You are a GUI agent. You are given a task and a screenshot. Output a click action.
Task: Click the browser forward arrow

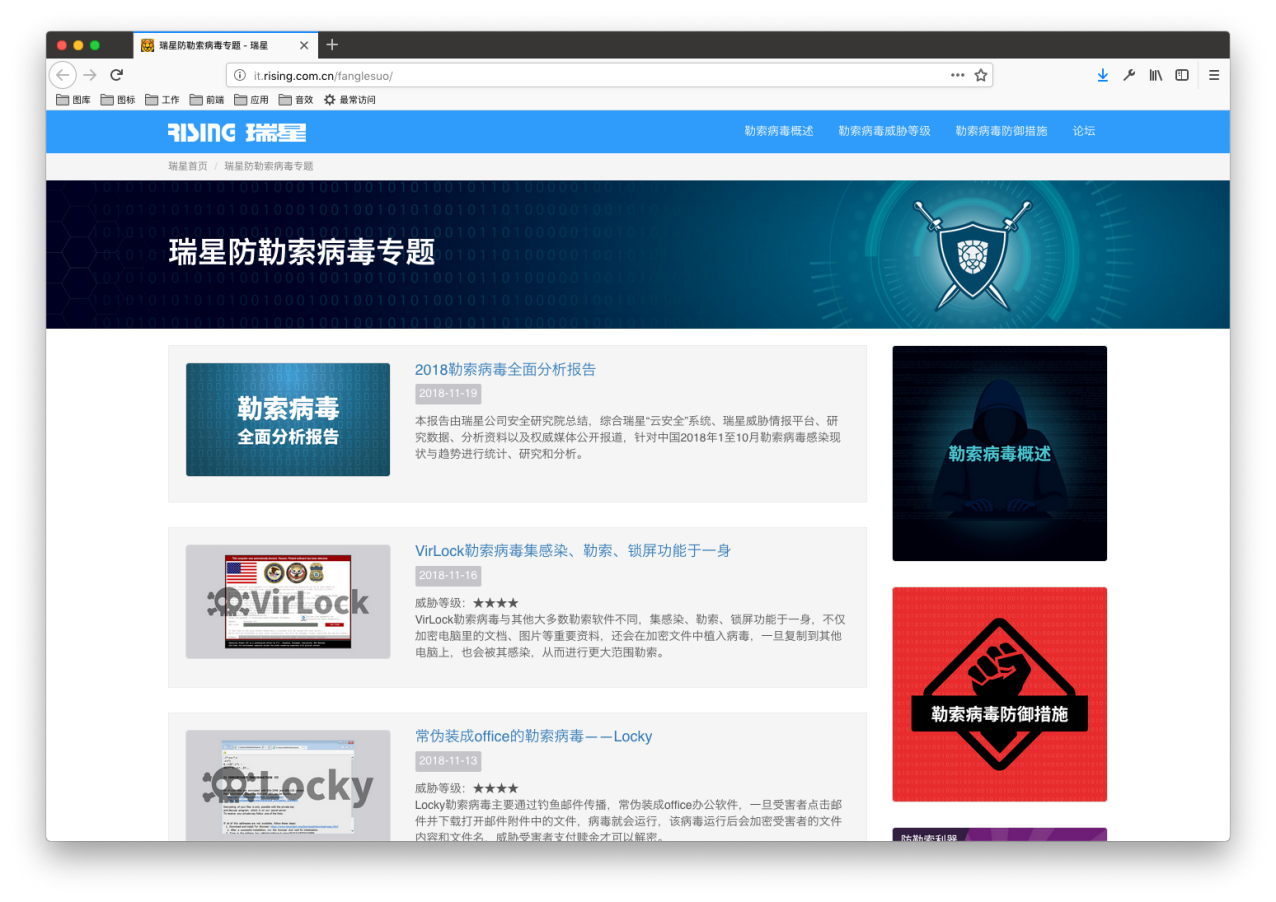pyautogui.click(x=90, y=75)
